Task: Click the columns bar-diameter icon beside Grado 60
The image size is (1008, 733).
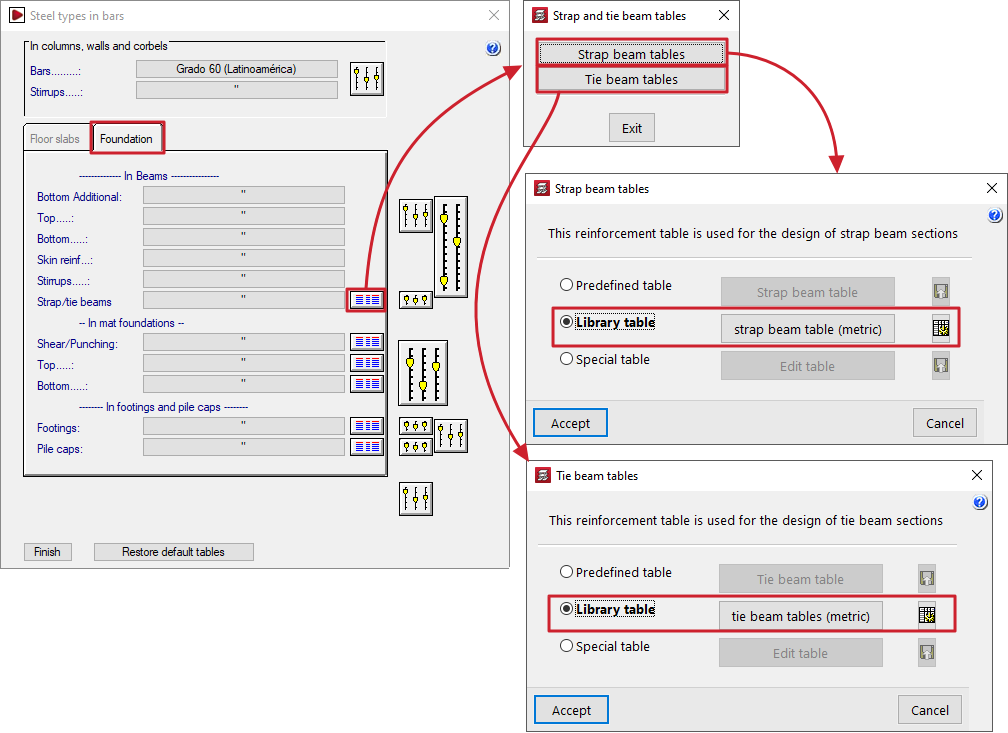Action: pos(367,79)
